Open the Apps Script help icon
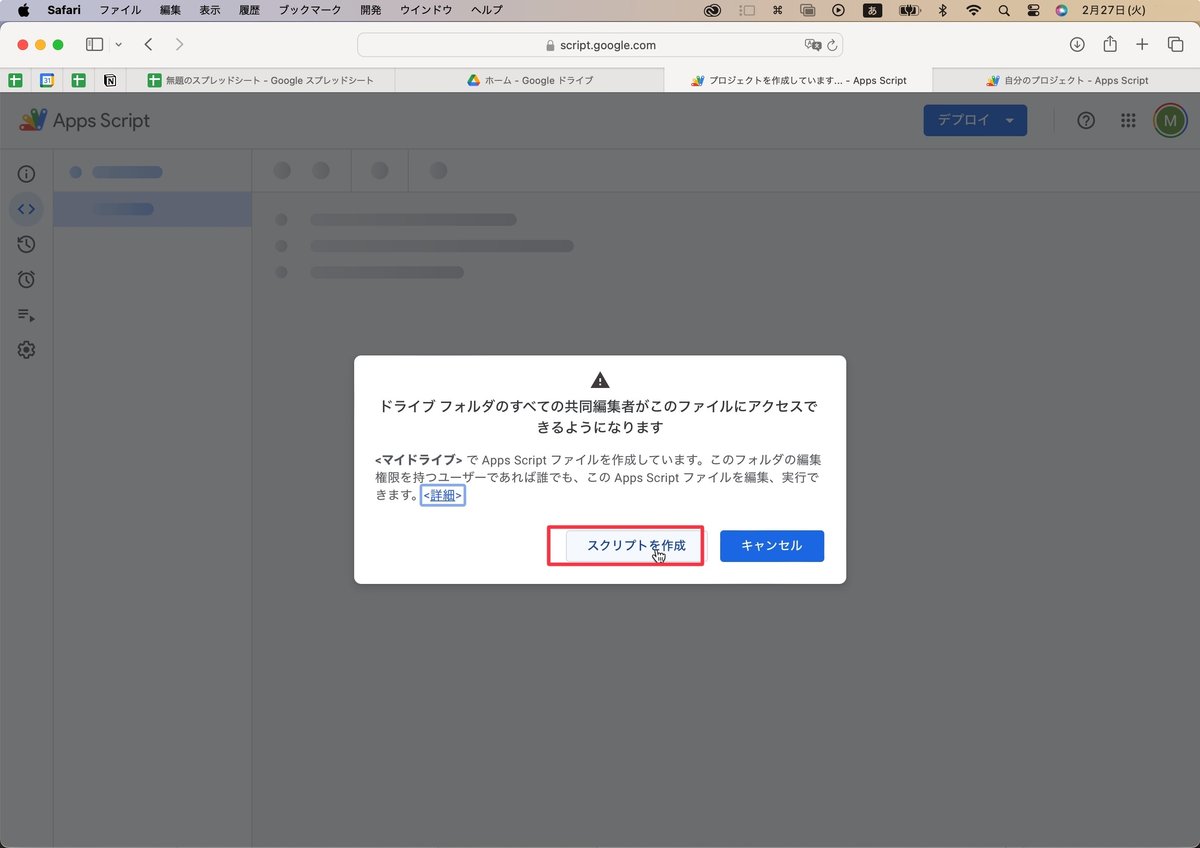 [x=1086, y=120]
